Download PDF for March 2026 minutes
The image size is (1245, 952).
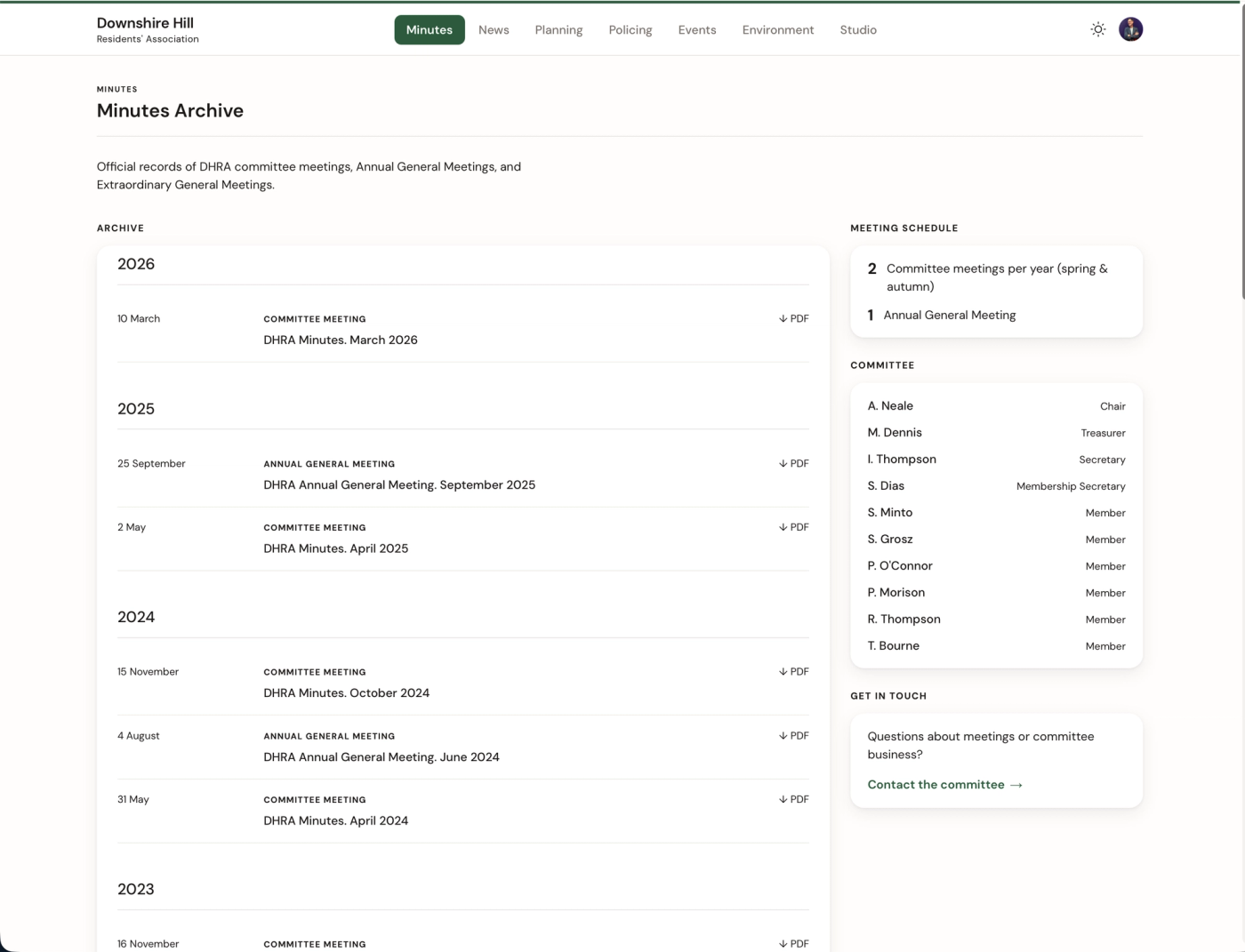793,318
